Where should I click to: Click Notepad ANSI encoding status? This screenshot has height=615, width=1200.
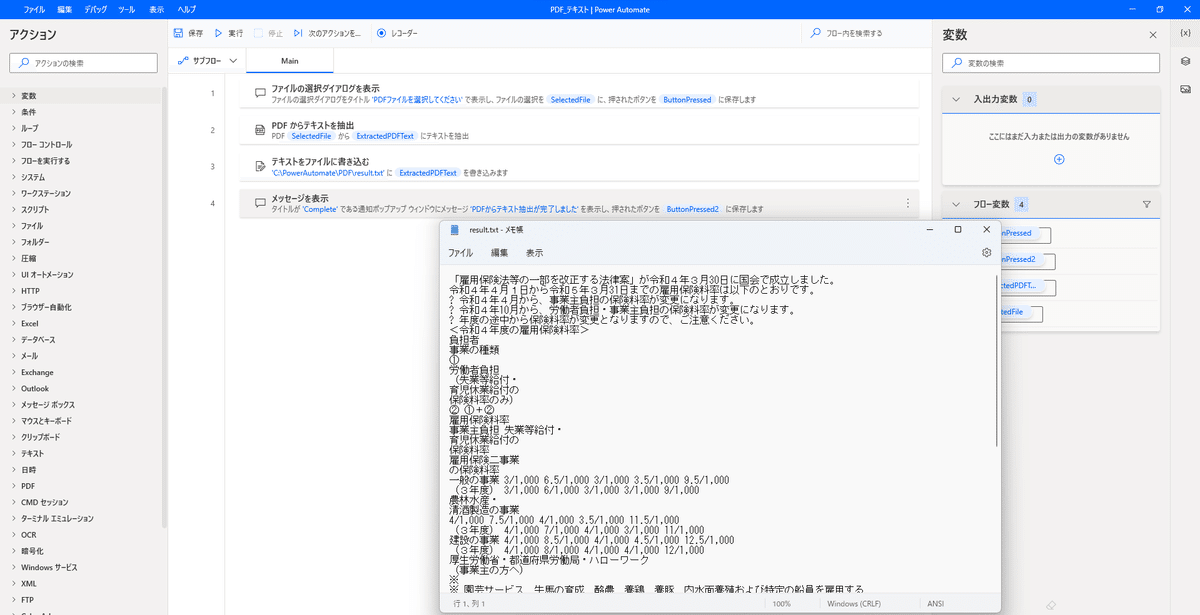pos(936,604)
